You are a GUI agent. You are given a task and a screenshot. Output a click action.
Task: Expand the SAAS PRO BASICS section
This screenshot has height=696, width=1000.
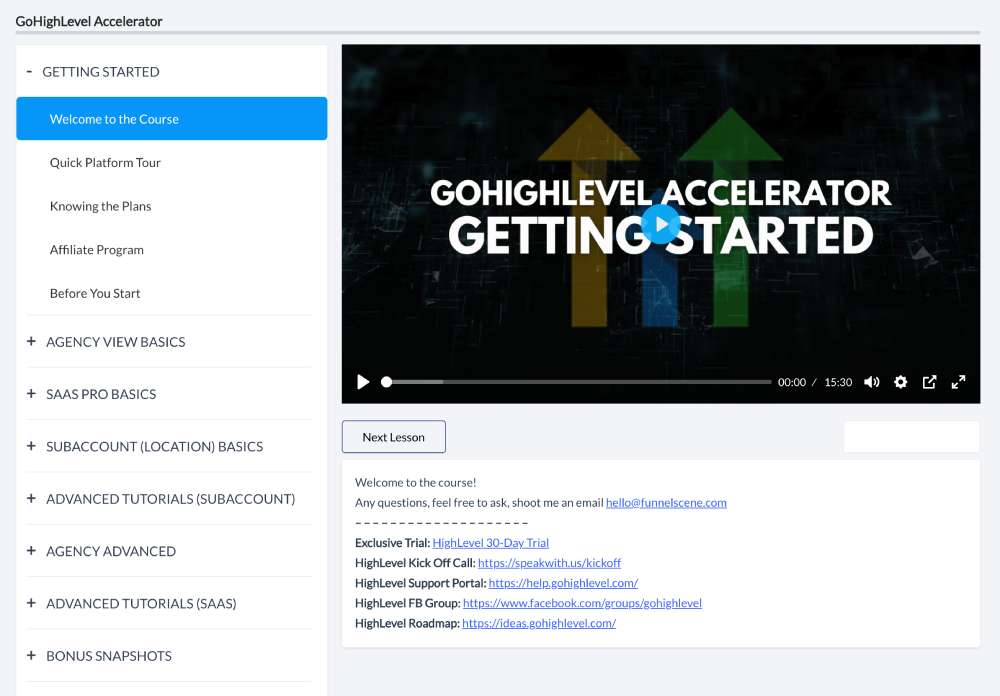(x=170, y=394)
